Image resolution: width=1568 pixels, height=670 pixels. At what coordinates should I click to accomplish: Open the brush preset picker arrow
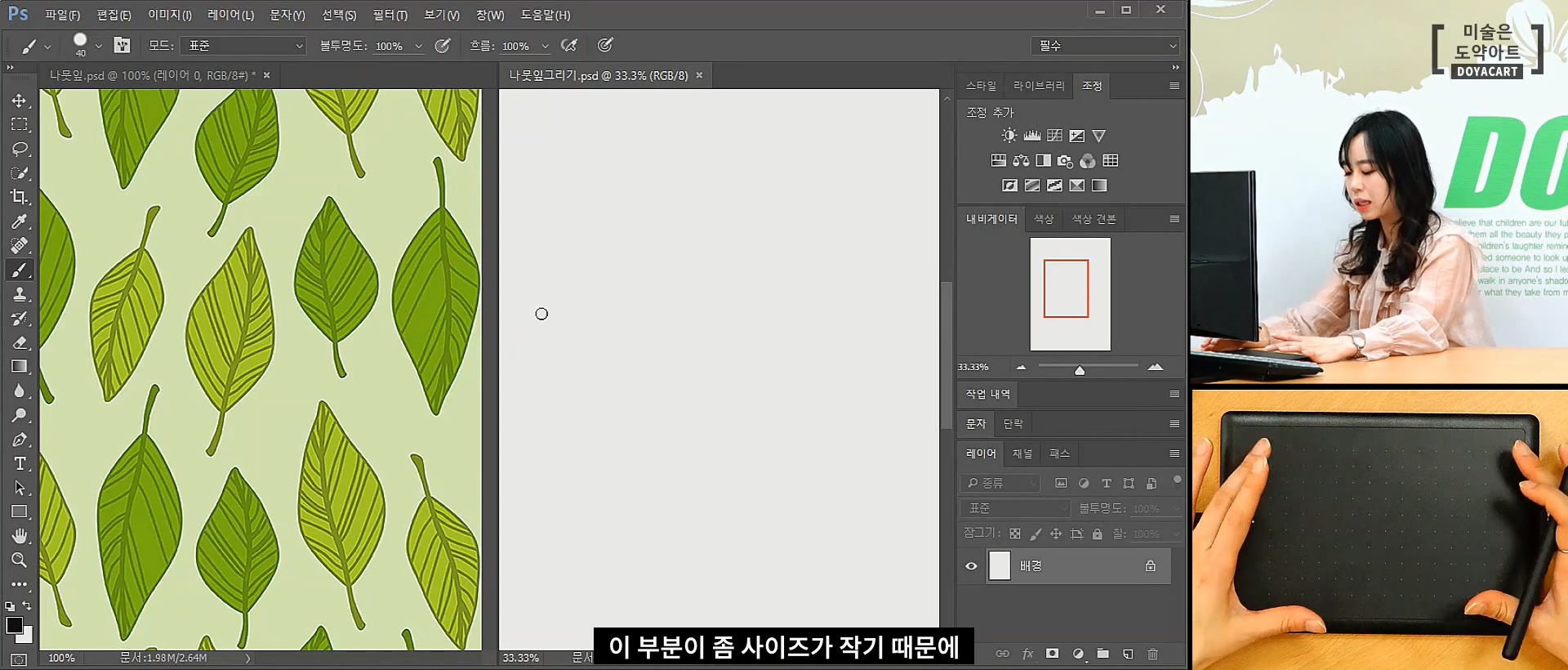click(x=99, y=47)
